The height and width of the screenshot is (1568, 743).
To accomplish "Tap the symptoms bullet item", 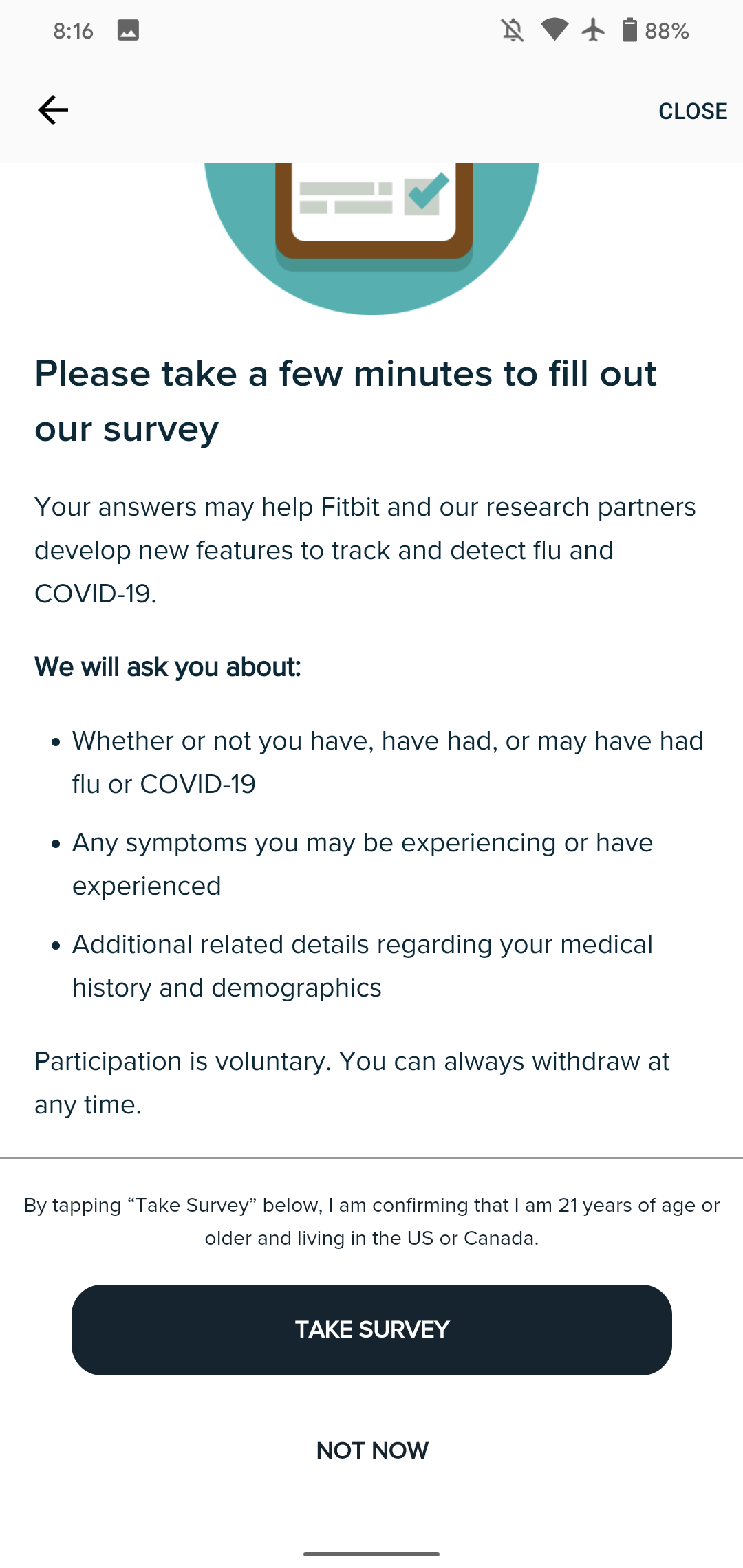I will 363,864.
